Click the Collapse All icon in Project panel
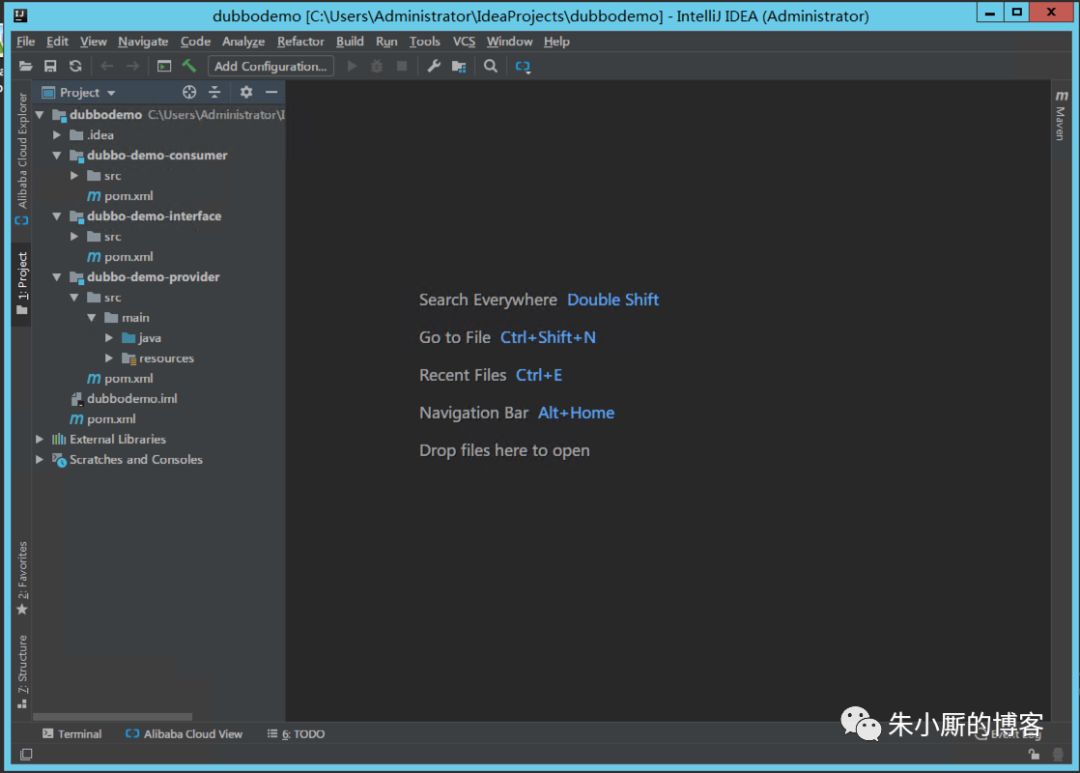Screen dimensions: 1080x773 (214, 92)
